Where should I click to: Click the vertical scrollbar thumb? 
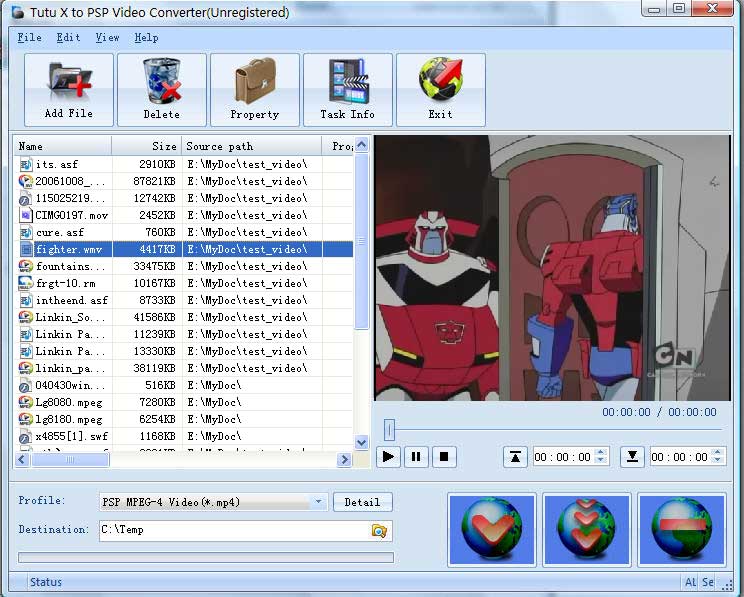tap(362, 241)
